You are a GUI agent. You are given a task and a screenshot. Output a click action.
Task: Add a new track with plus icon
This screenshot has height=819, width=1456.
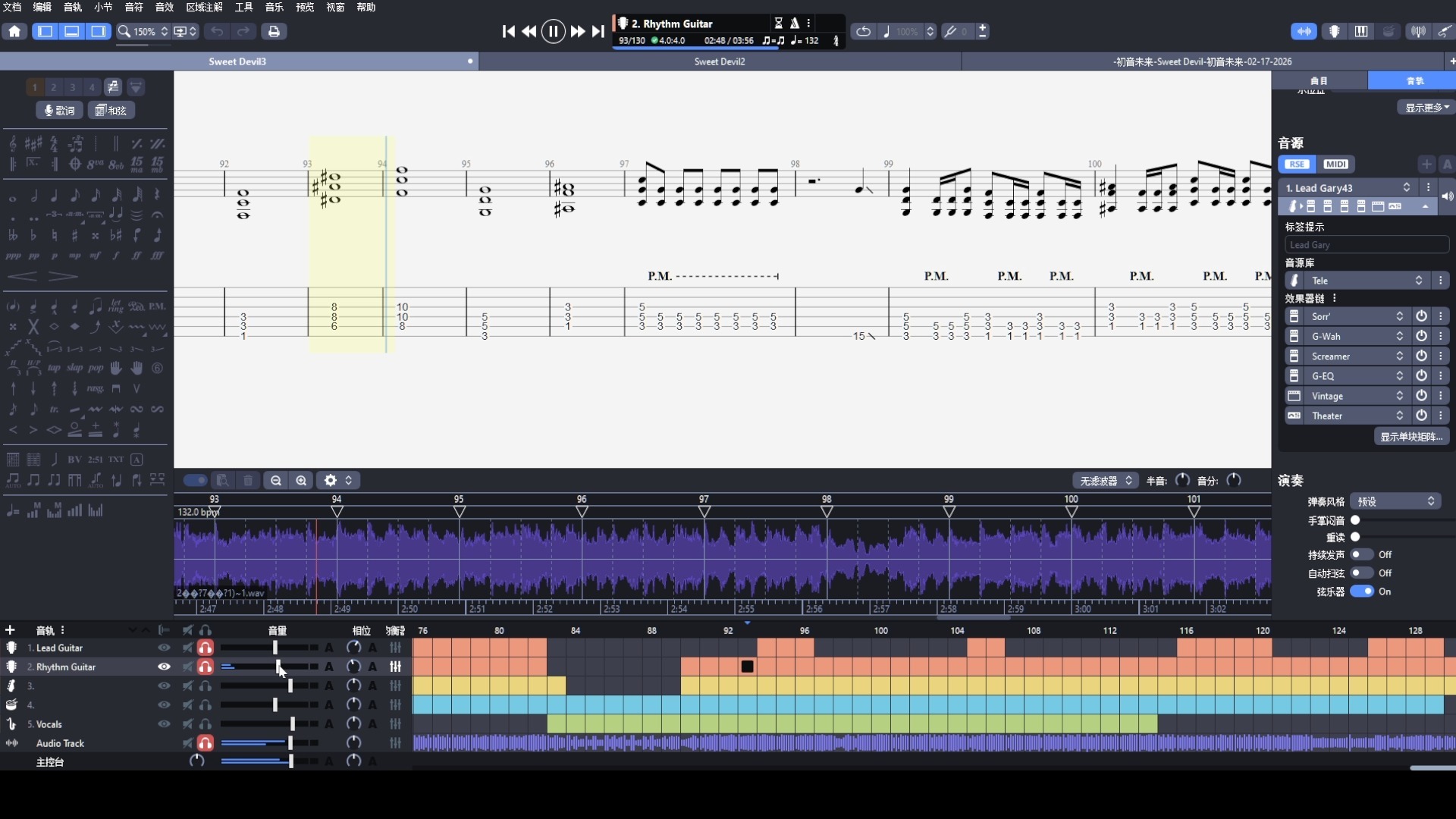click(x=10, y=630)
